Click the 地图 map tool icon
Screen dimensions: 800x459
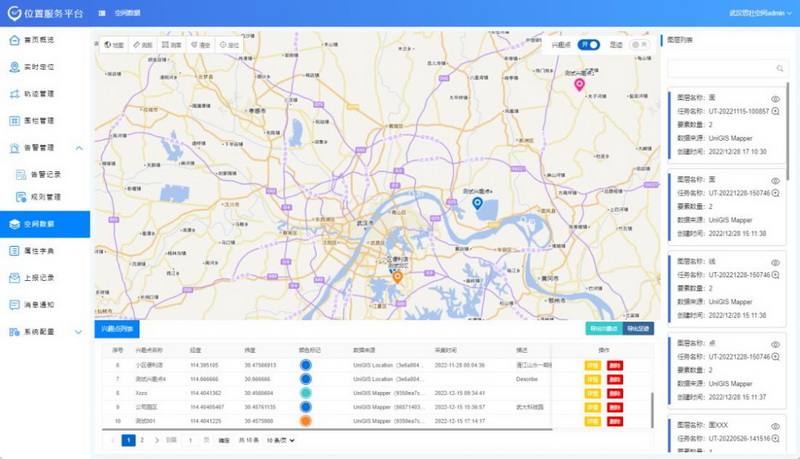point(113,45)
